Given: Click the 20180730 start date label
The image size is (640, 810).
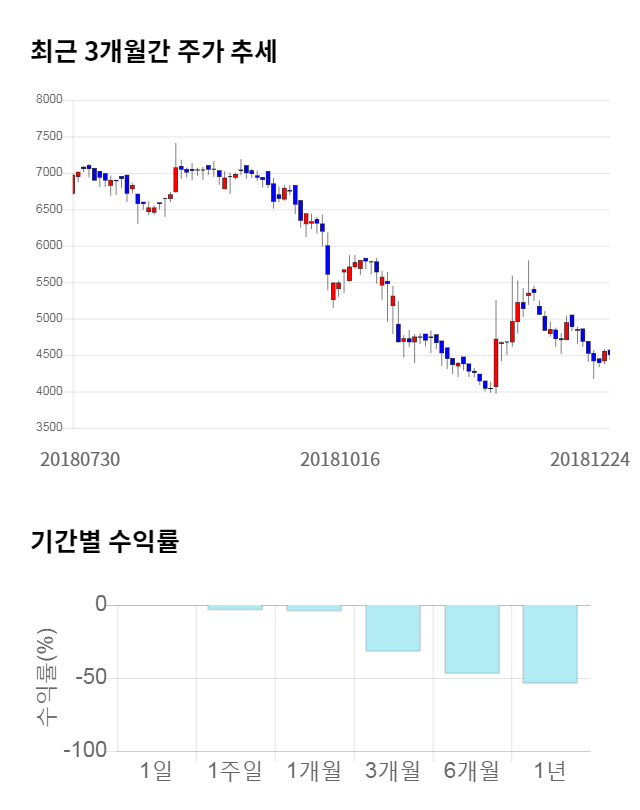Looking at the screenshot, I should click(80, 459).
